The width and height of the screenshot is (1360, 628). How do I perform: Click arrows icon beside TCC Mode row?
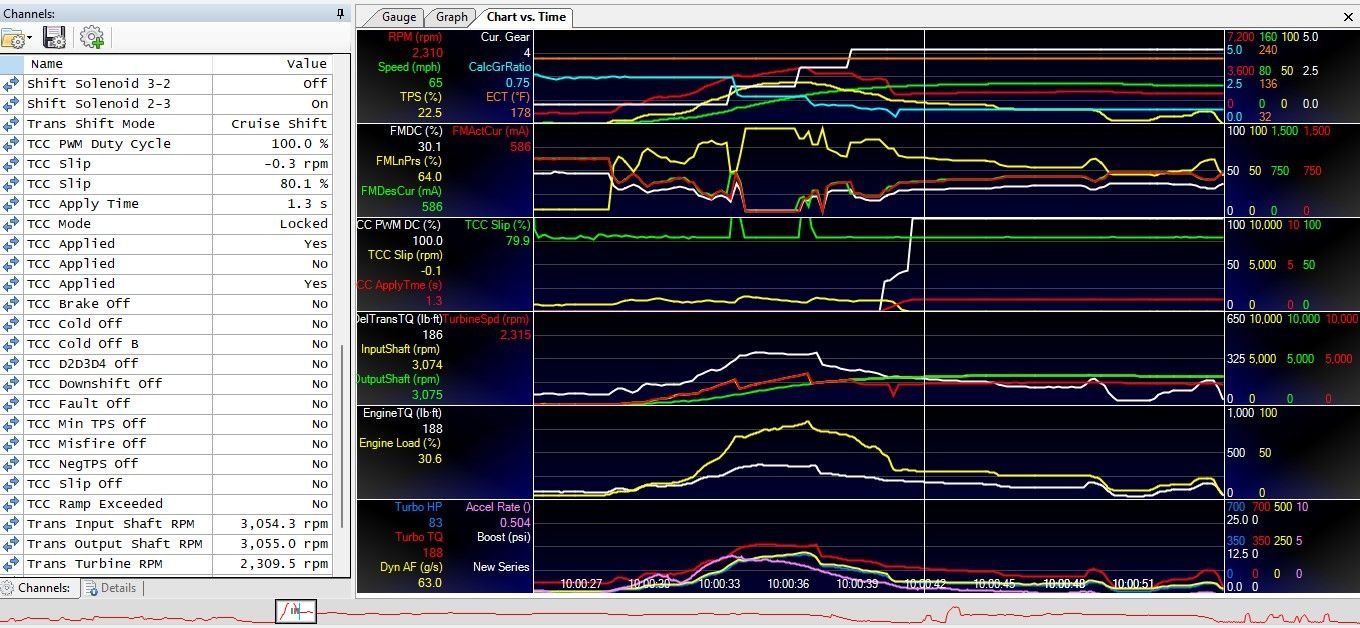click(12, 224)
